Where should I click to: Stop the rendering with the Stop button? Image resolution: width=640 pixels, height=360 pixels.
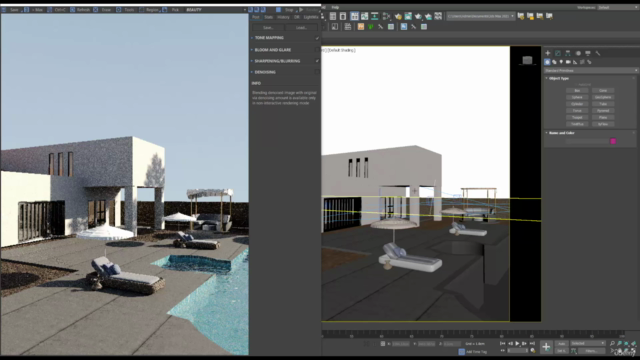pyautogui.click(x=285, y=9)
